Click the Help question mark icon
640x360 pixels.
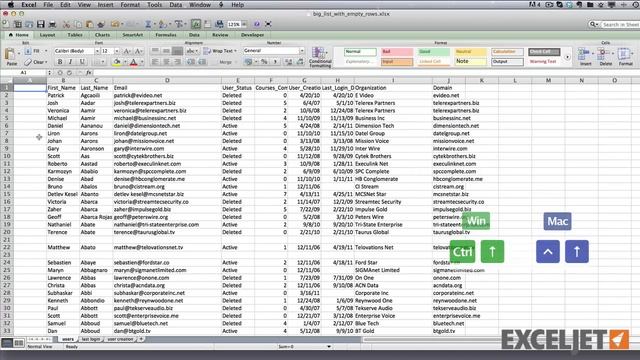[x=257, y=24]
